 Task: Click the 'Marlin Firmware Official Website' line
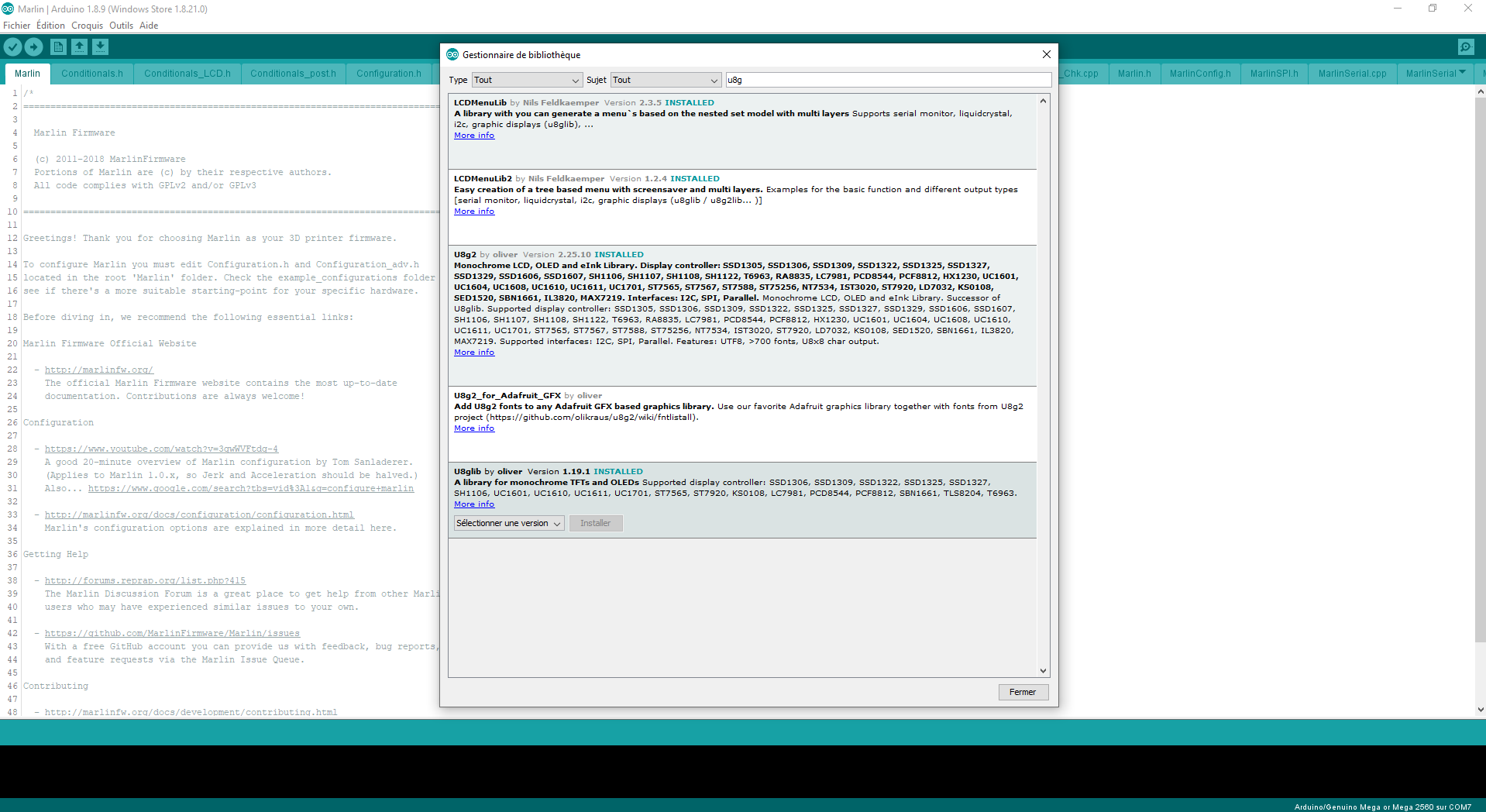coord(110,344)
